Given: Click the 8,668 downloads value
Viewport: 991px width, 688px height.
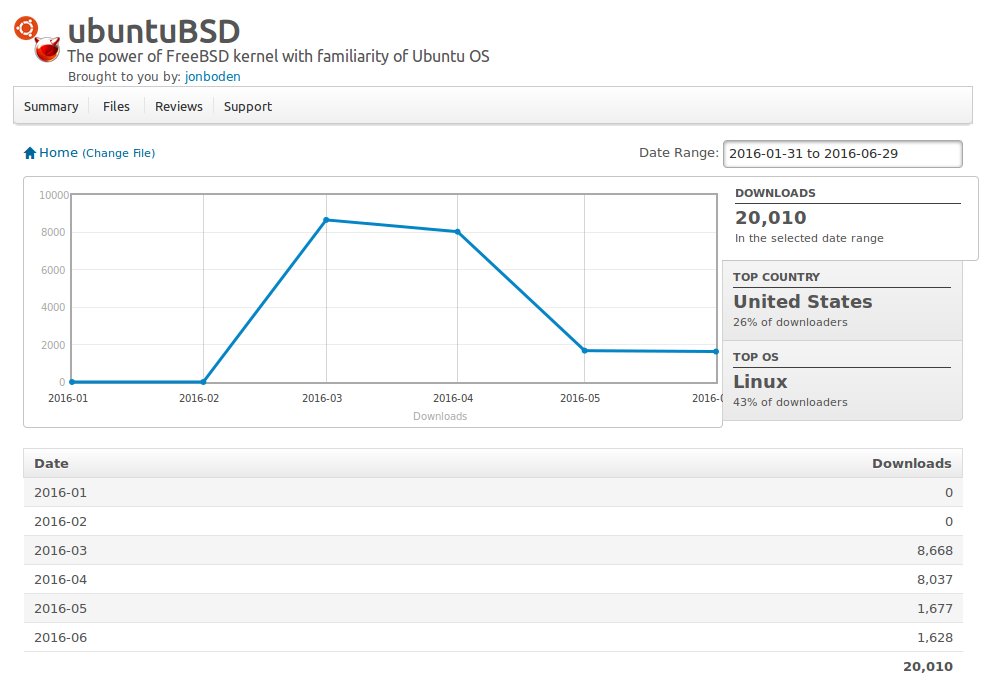Looking at the screenshot, I should point(935,550).
